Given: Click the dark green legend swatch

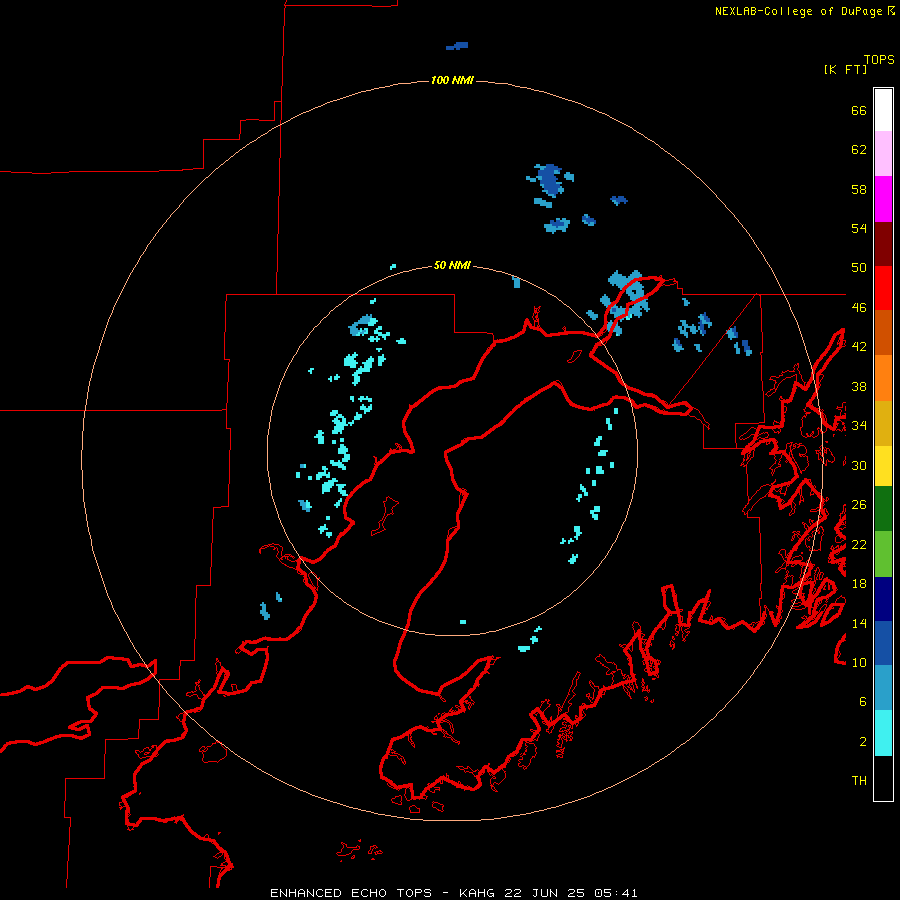Looking at the screenshot, I should [x=883, y=509].
